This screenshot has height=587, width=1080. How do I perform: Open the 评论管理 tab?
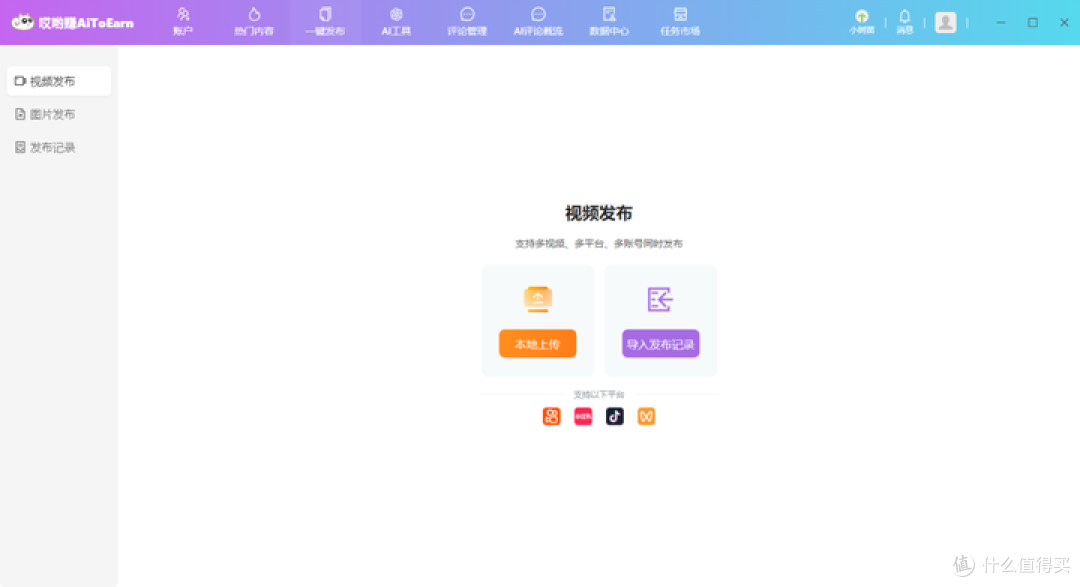(x=467, y=22)
